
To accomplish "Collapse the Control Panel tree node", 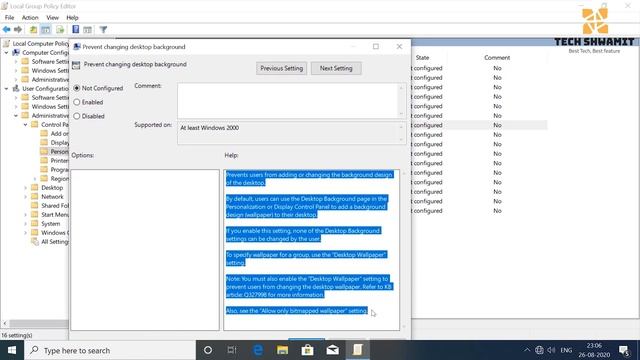I will tap(25, 124).
